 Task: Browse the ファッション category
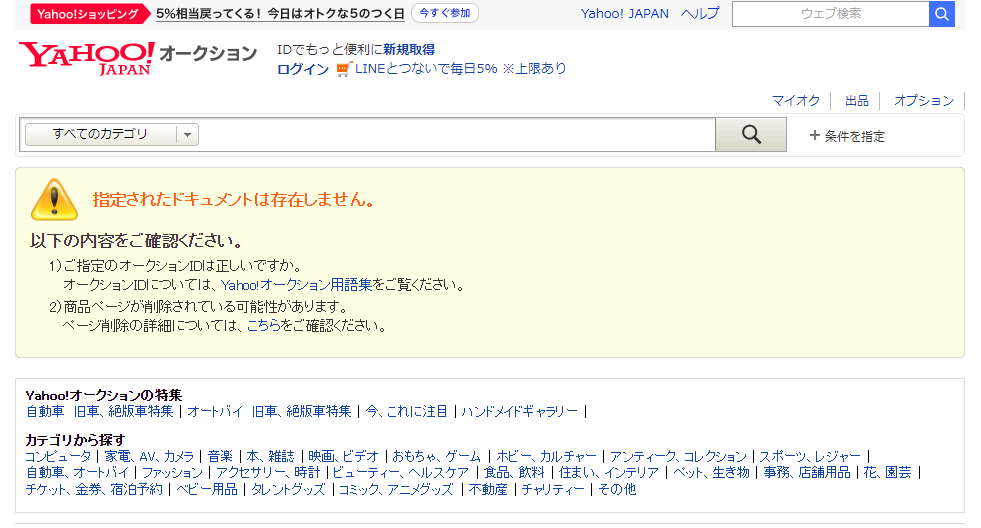pyautogui.click(x=173, y=473)
